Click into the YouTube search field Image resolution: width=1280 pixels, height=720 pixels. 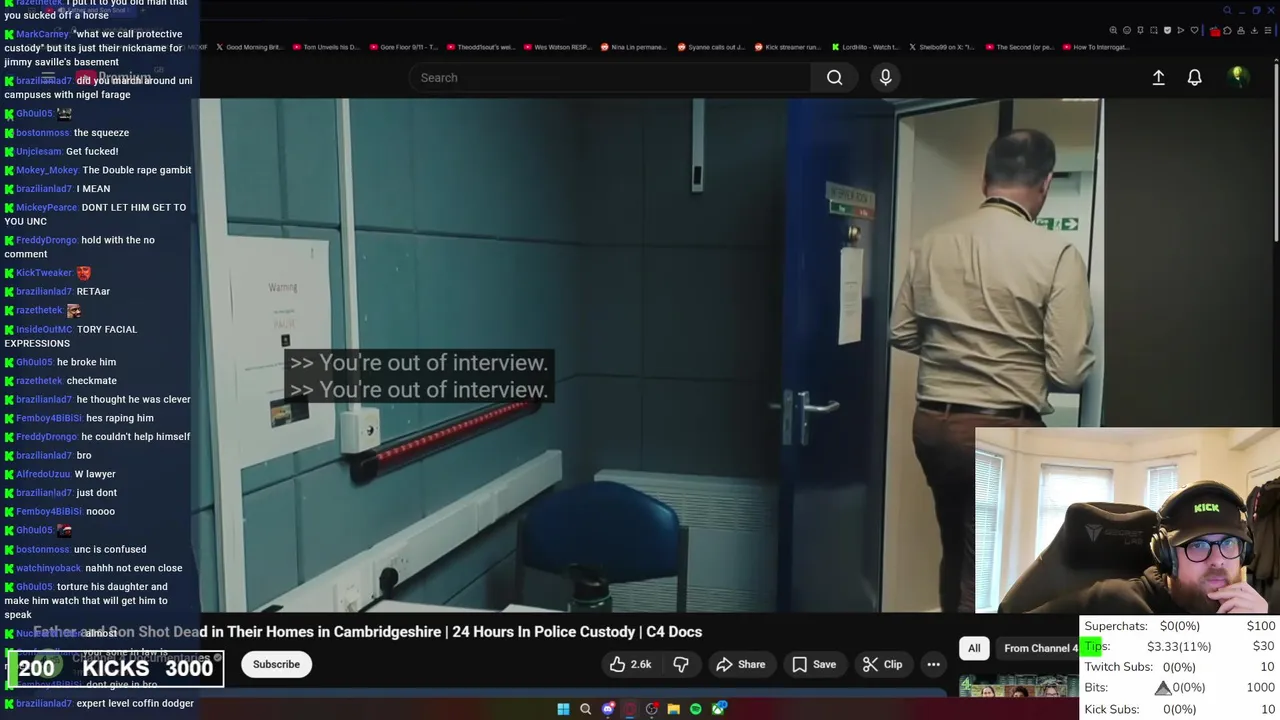(x=610, y=77)
